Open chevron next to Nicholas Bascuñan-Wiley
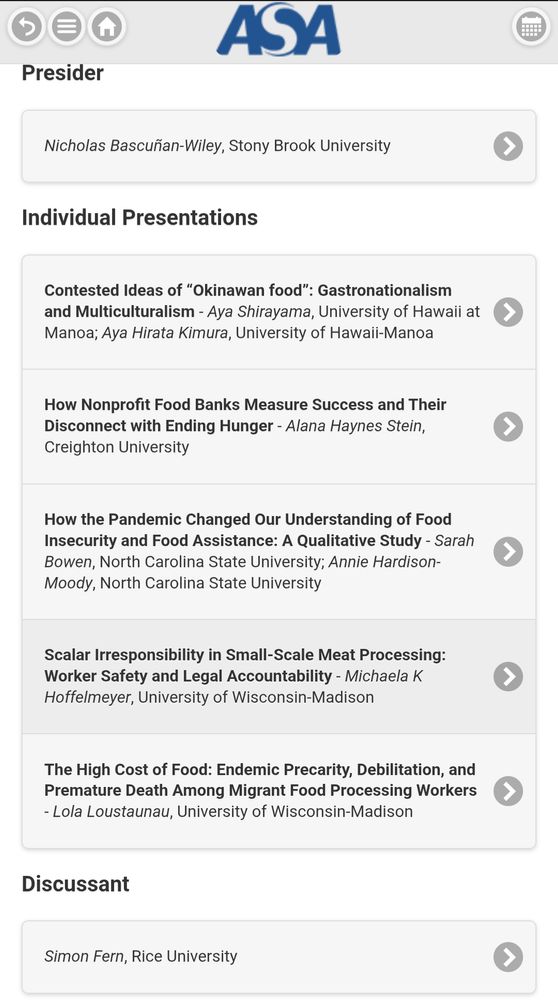 [508, 146]
